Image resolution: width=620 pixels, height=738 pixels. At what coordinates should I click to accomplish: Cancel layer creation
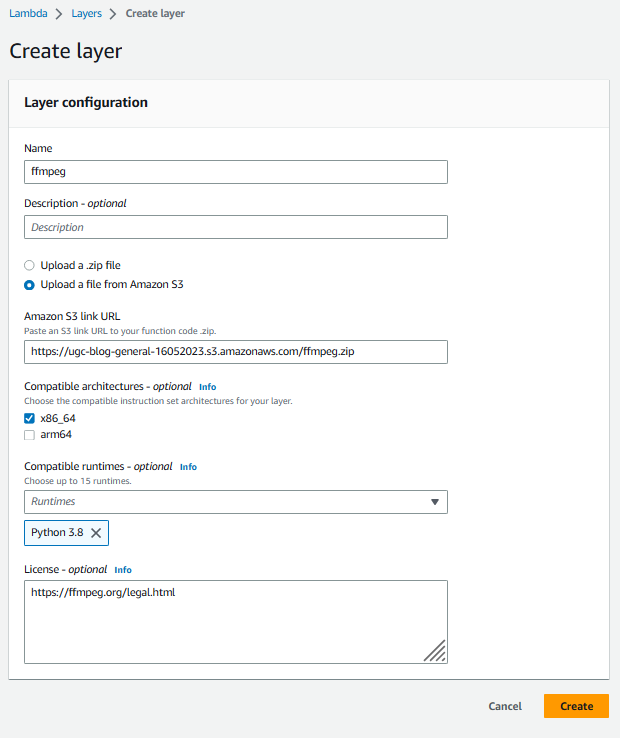pos(505,706)
